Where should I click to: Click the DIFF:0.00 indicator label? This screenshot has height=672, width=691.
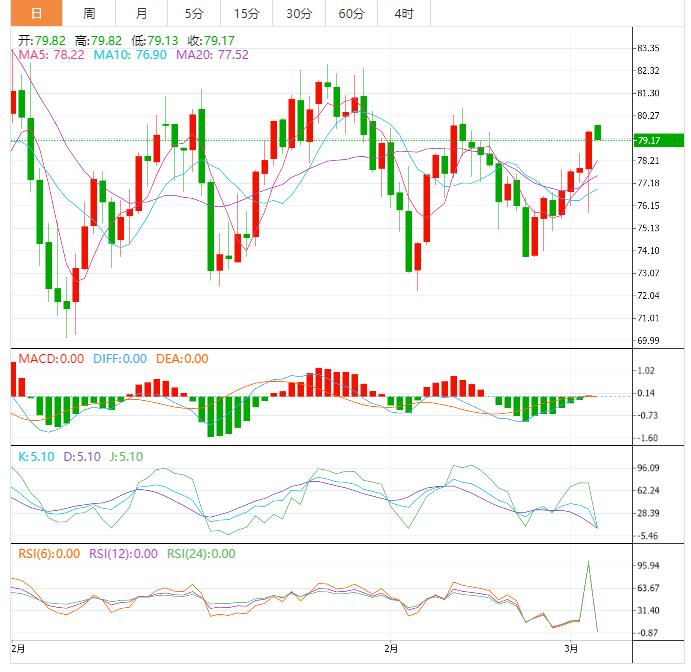click(x=120, y=359)
